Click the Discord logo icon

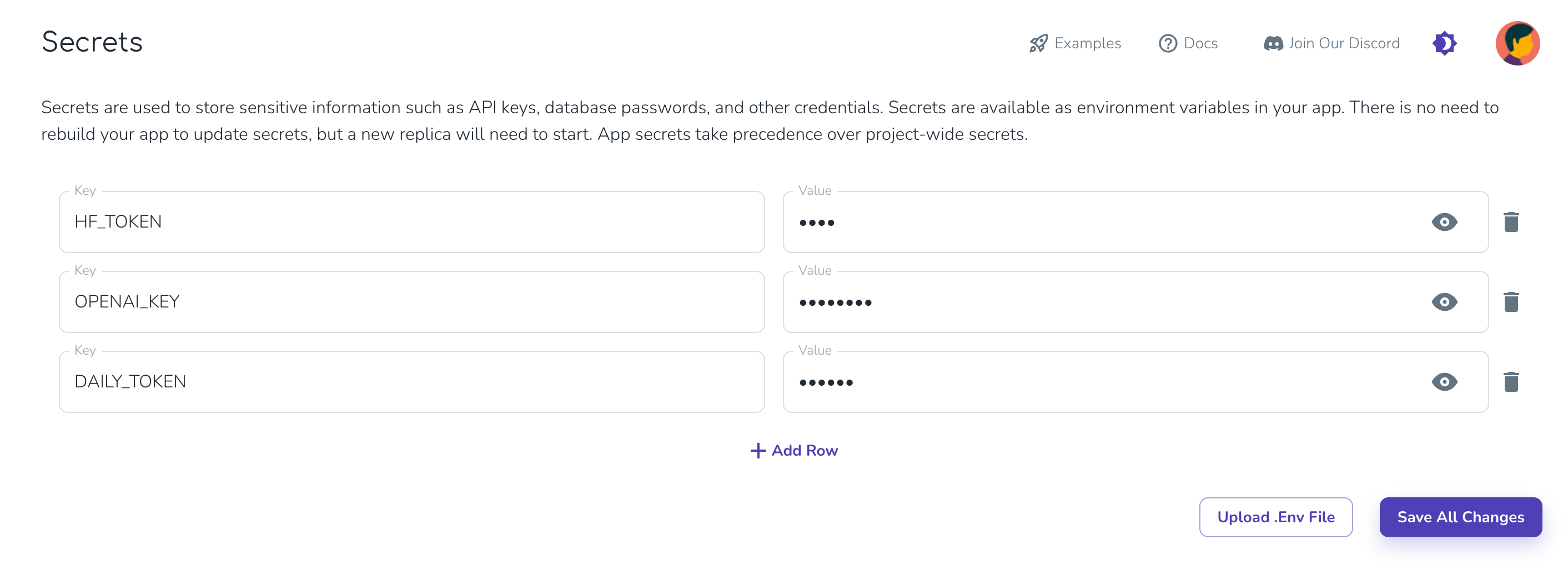coord(1273,43)
